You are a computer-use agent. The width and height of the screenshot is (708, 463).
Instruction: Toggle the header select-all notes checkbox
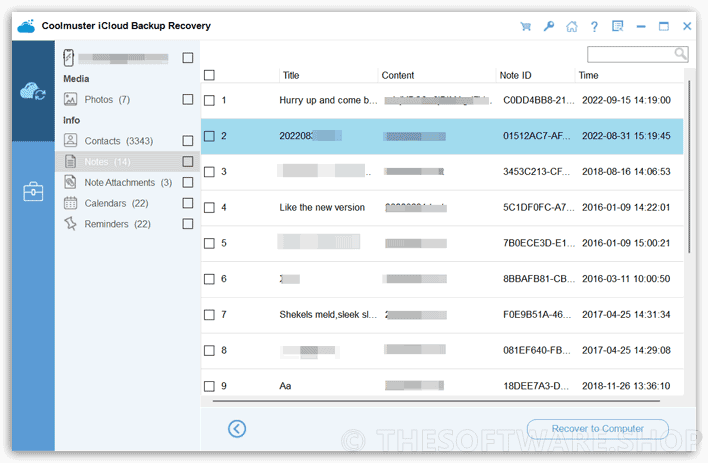209,75
